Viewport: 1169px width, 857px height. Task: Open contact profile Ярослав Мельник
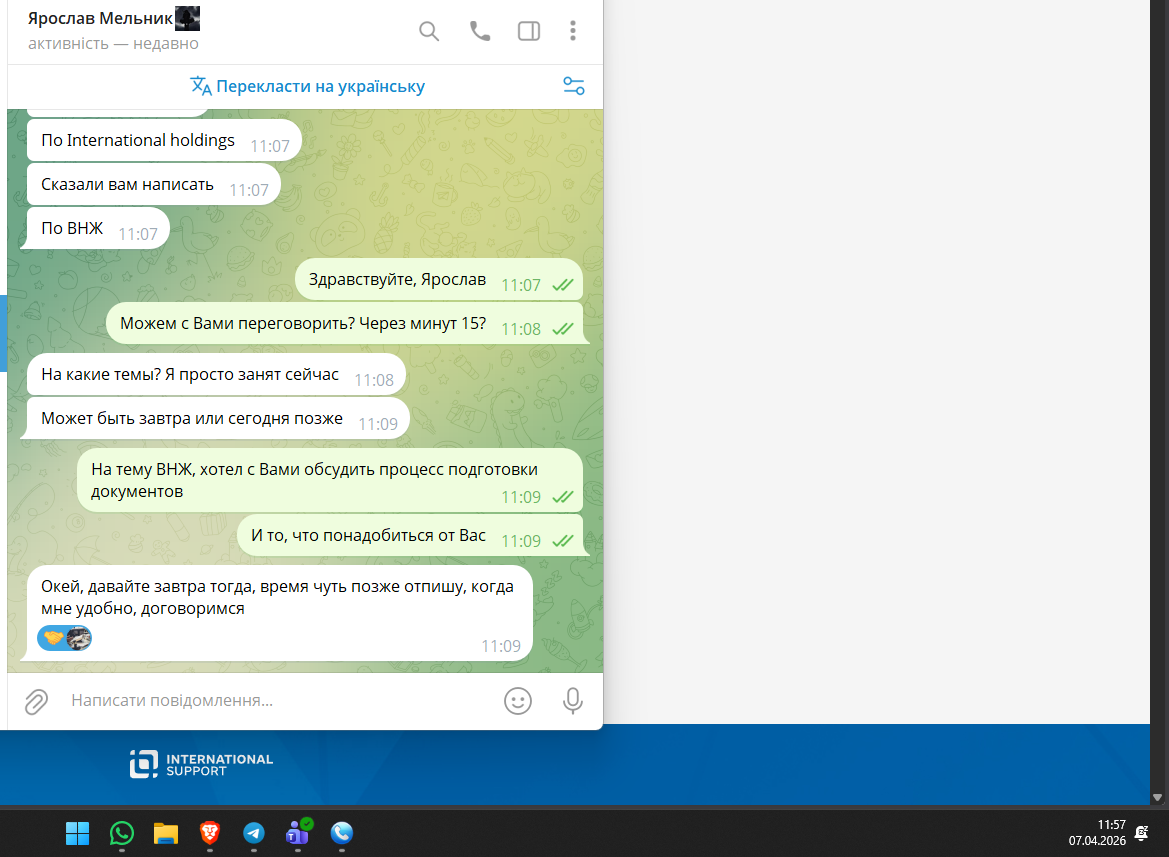[101, 18]
